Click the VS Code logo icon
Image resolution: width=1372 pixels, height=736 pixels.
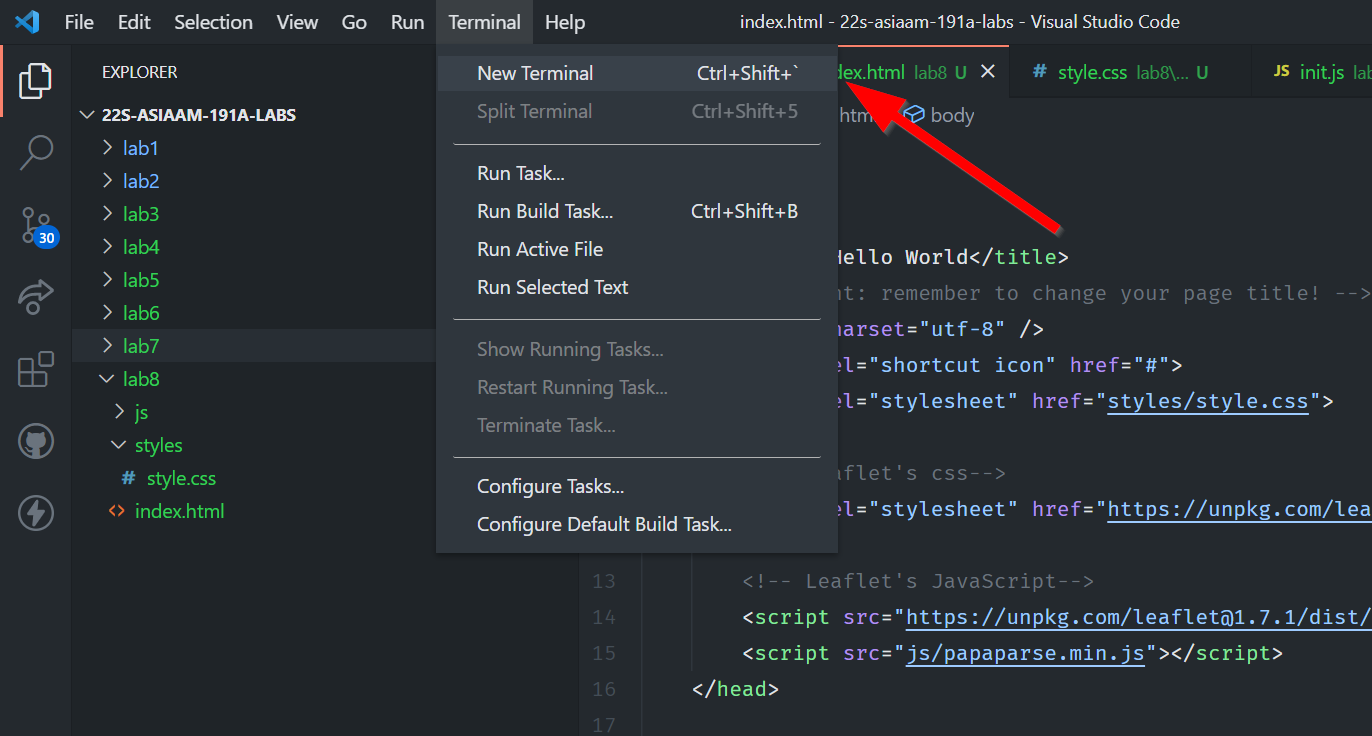click(27, 22)
